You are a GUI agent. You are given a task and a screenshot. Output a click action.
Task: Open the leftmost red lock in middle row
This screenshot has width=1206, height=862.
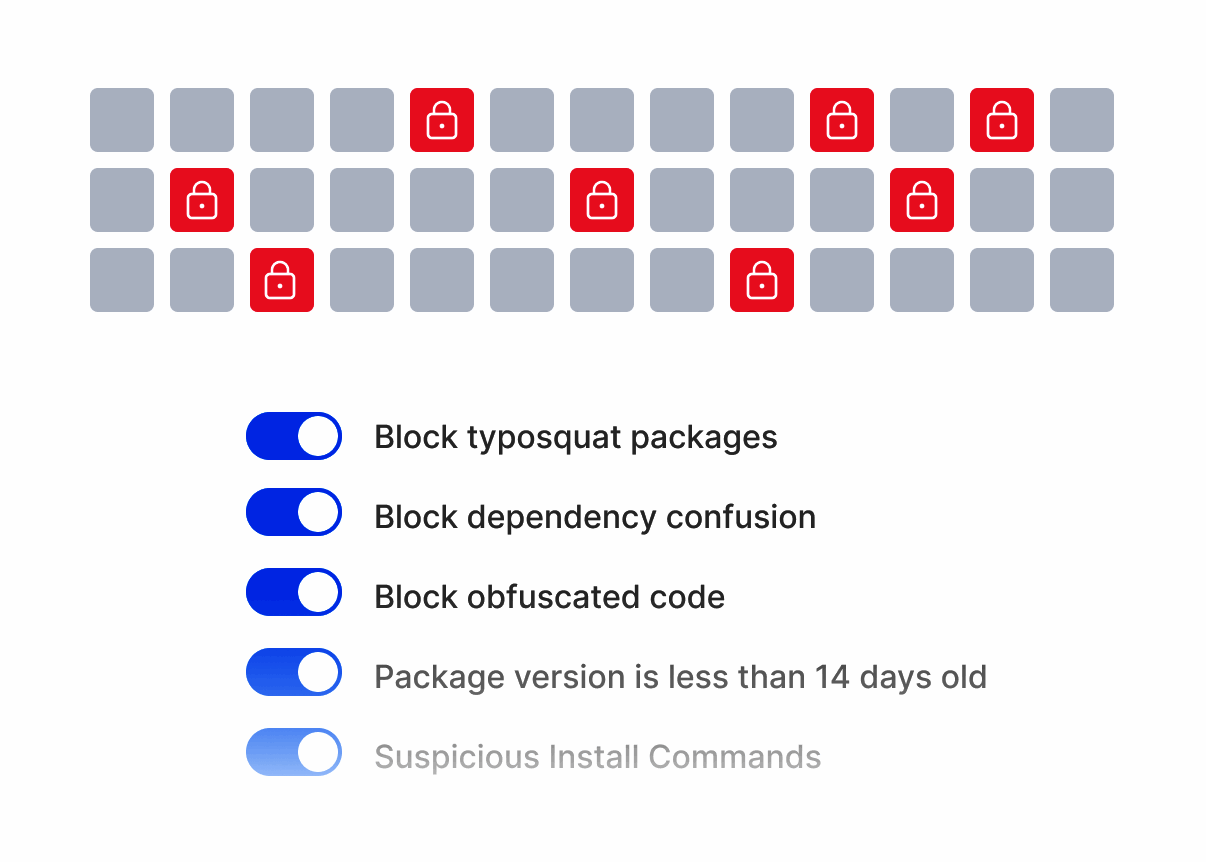pos(202,200)
